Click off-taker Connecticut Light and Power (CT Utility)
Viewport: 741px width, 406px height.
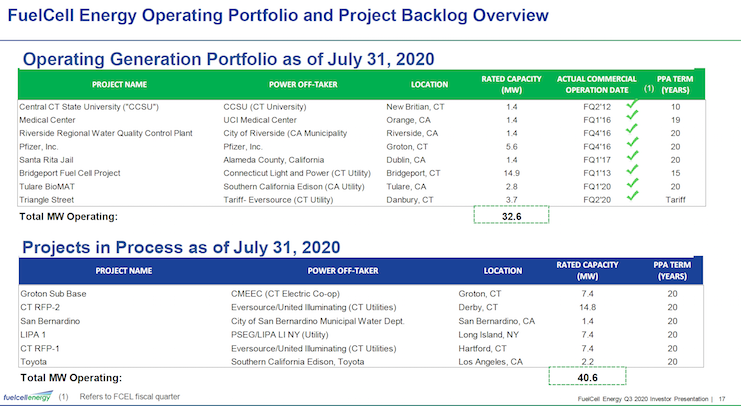pyautogui.click(x=297, y=173)
